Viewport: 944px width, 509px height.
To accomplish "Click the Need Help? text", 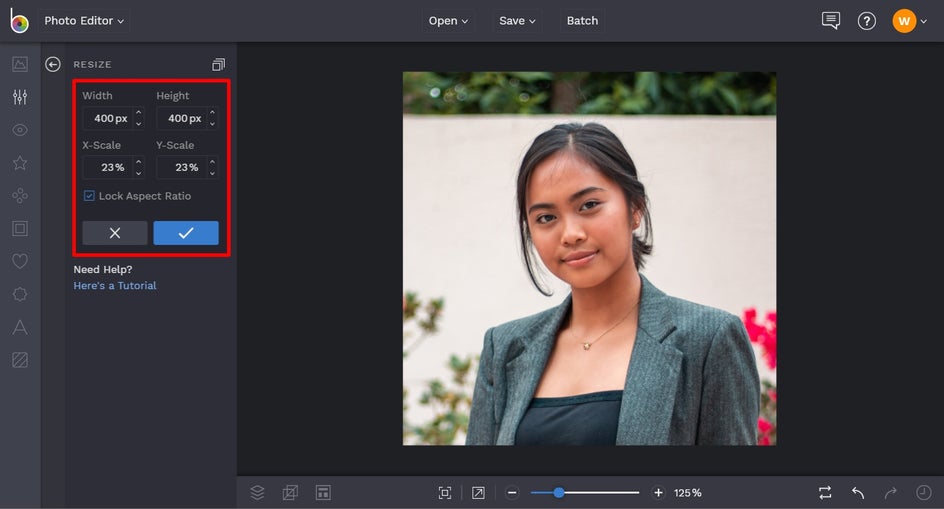I will pos(103,269).
